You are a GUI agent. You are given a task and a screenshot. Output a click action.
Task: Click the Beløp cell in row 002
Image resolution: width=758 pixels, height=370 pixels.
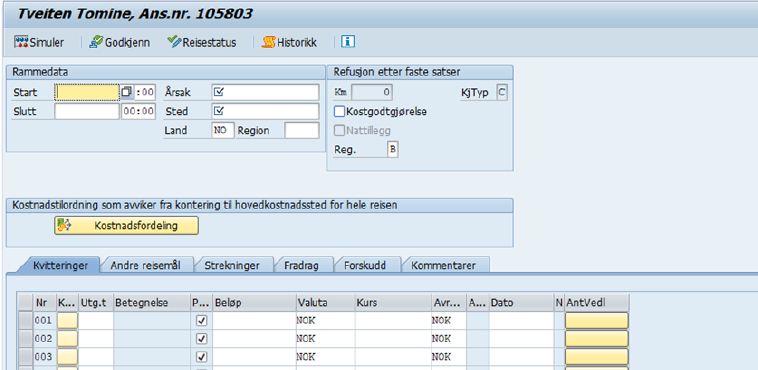pos(254,339)
